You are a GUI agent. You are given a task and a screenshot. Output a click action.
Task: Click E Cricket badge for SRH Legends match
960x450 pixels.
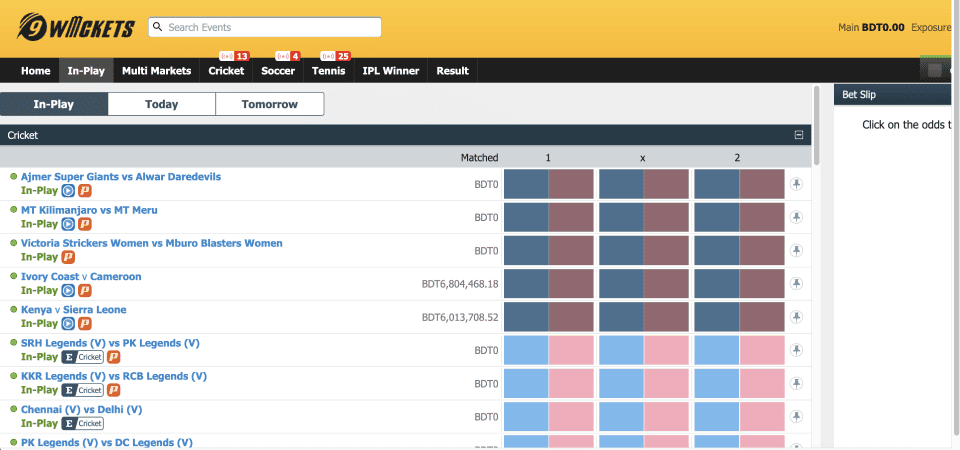pyautogui.click(x=83, y=357)
